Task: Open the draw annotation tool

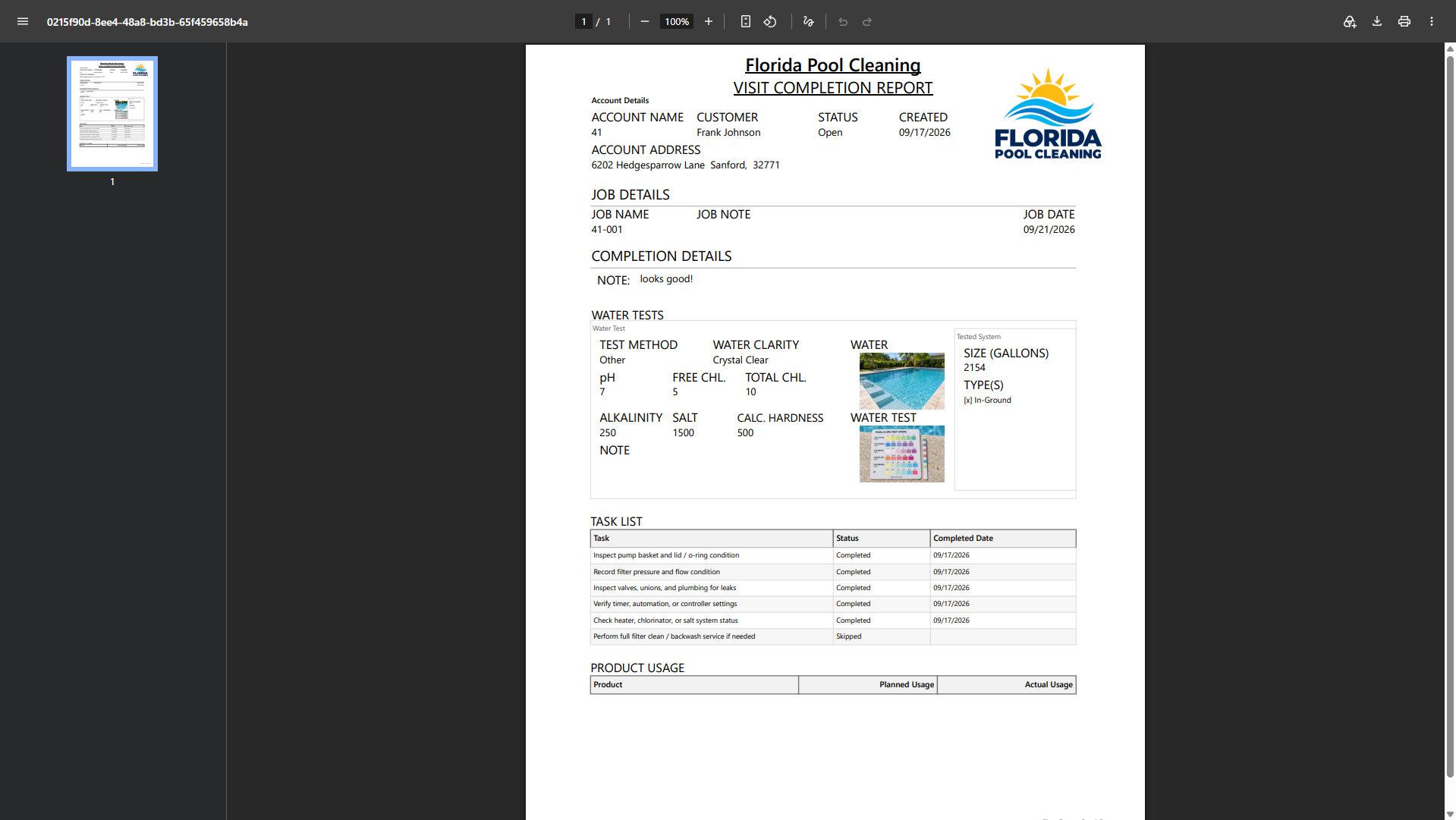Action: 809,21
